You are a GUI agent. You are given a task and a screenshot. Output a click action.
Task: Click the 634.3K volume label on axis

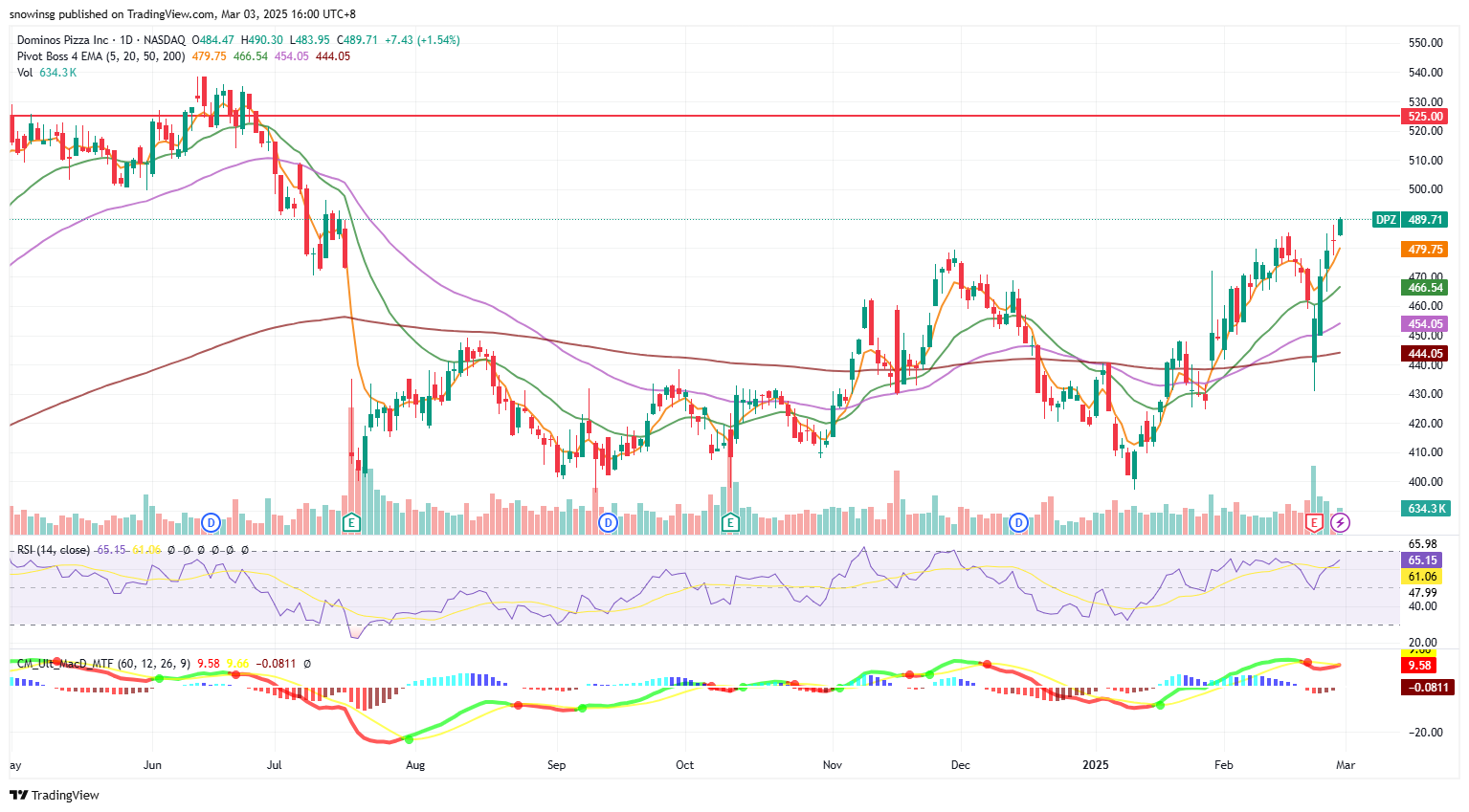(x=1425, y=509)
